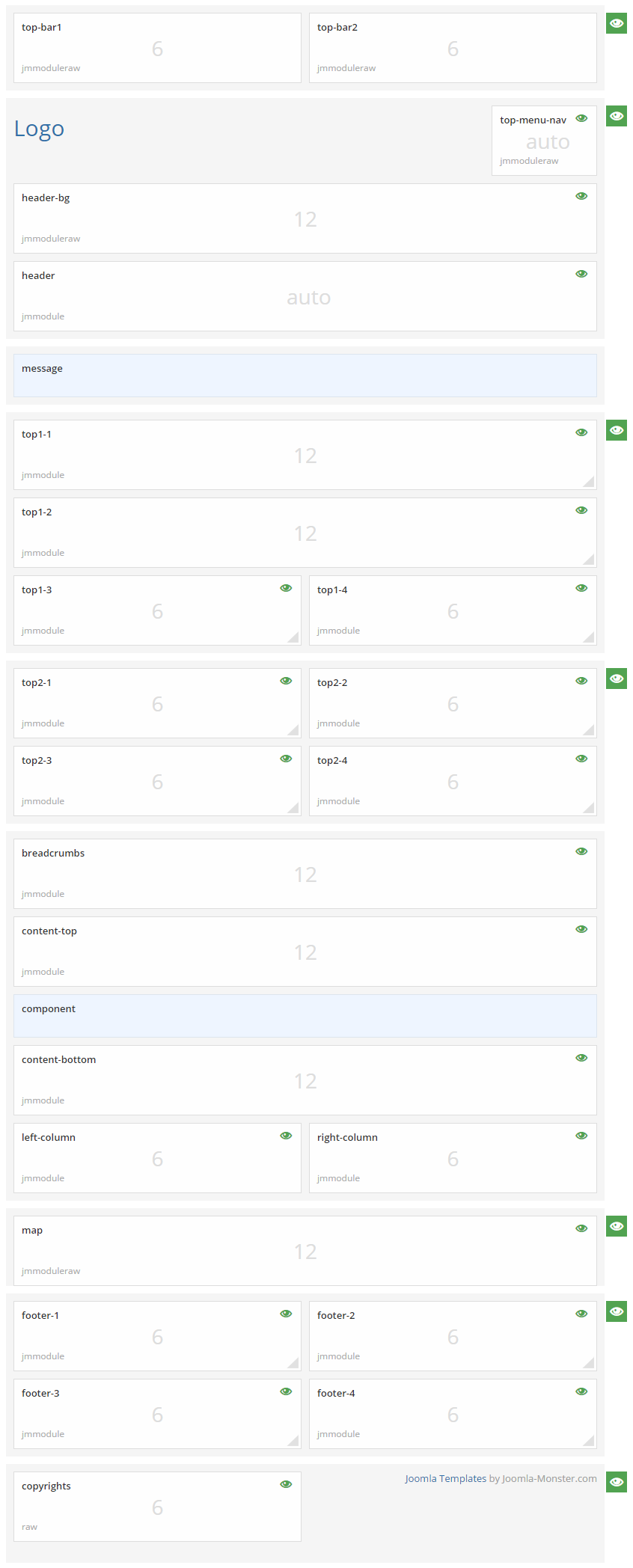Select the top-bar2 position label
This screenshot has height=1568, width=633.
(337, 28)
